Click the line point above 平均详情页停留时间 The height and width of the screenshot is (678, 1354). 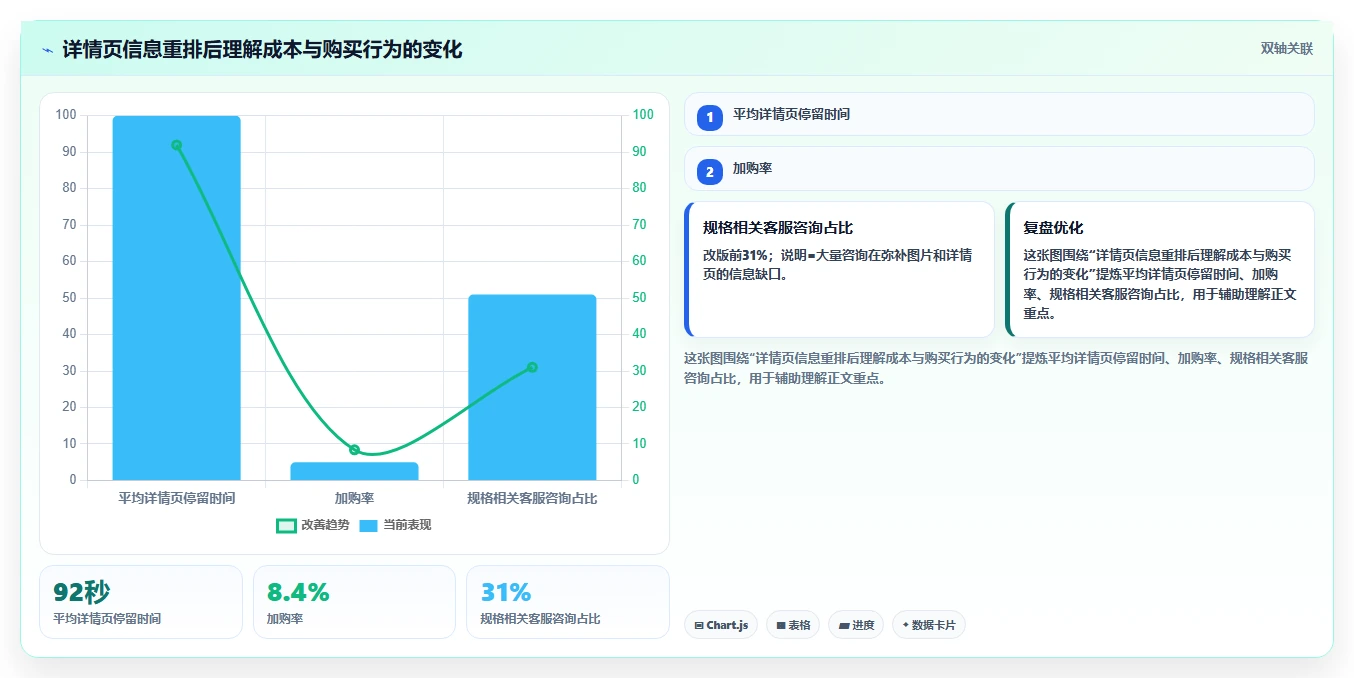(177, 145)
